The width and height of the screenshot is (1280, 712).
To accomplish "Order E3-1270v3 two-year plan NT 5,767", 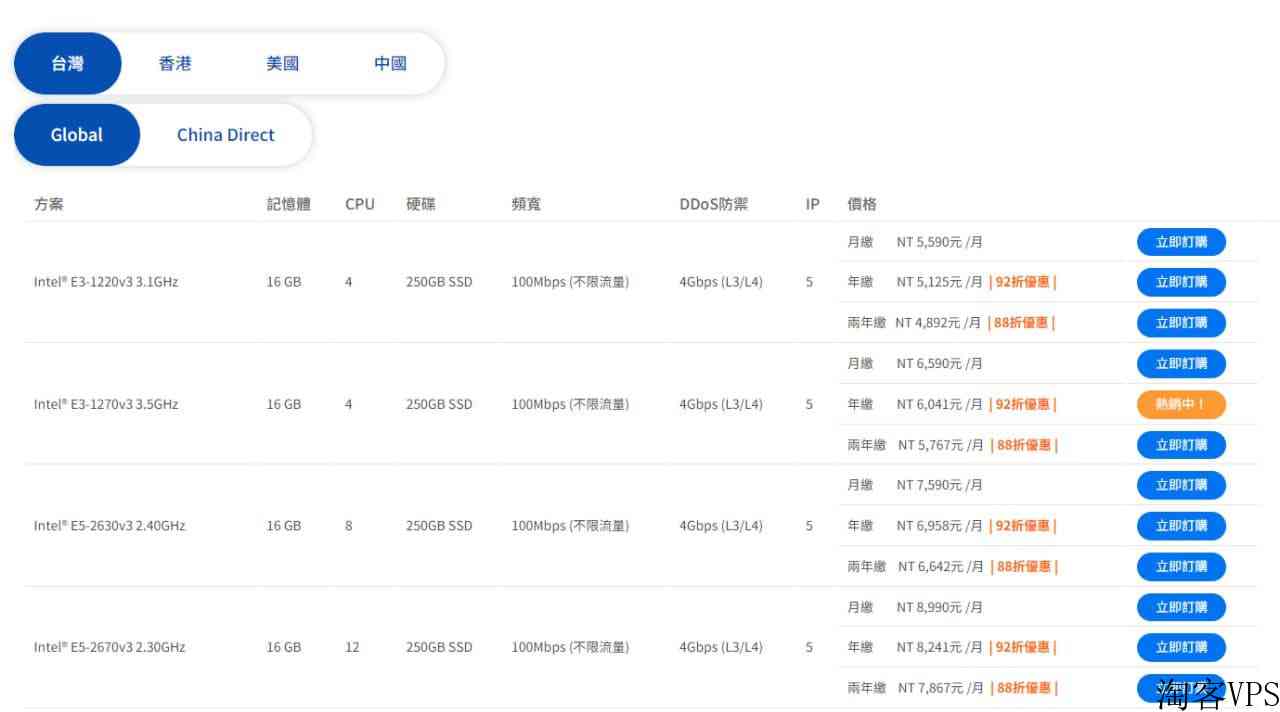I will point(1181,445).
